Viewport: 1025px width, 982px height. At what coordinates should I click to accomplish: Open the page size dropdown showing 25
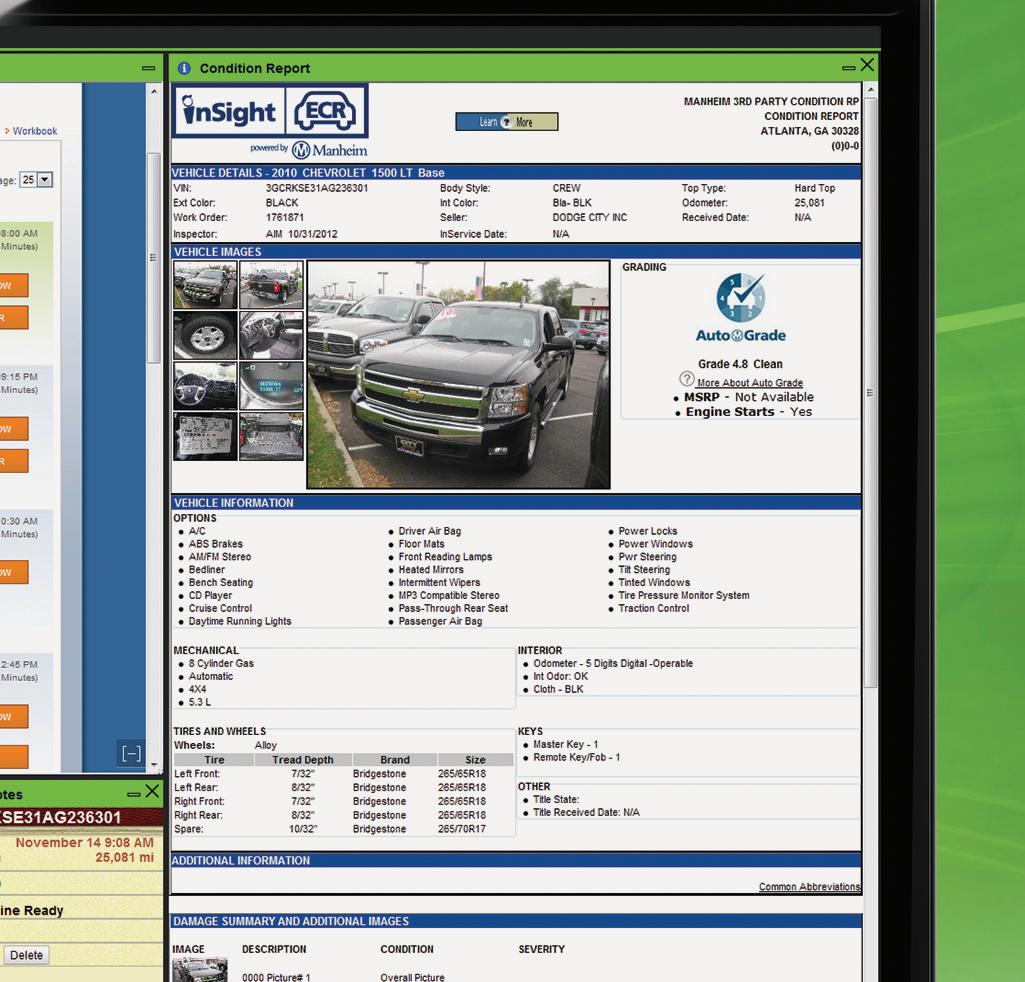coord(37,180)
